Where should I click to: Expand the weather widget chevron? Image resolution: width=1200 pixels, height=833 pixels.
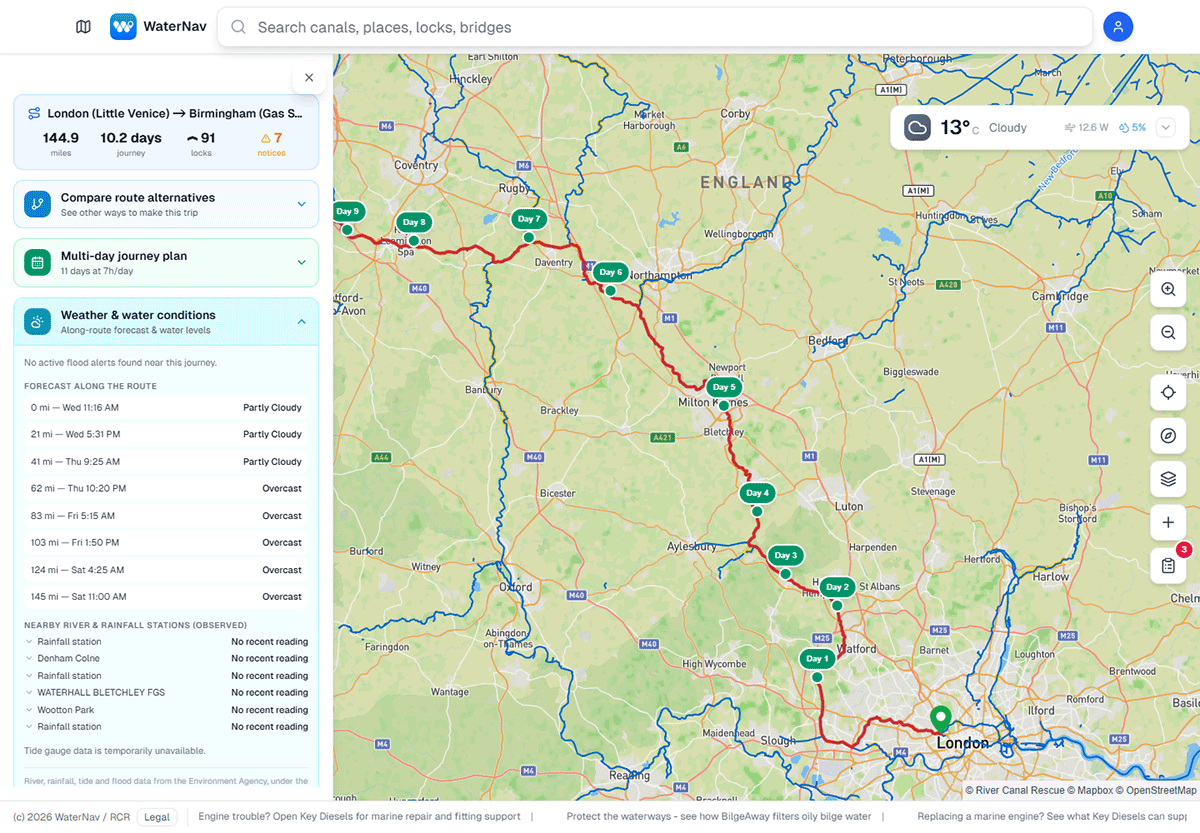coord(1165,127)
